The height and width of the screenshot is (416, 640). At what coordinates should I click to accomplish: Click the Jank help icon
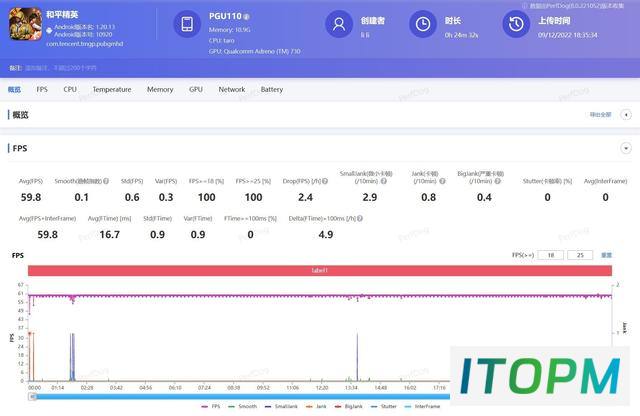coord(442,181)
